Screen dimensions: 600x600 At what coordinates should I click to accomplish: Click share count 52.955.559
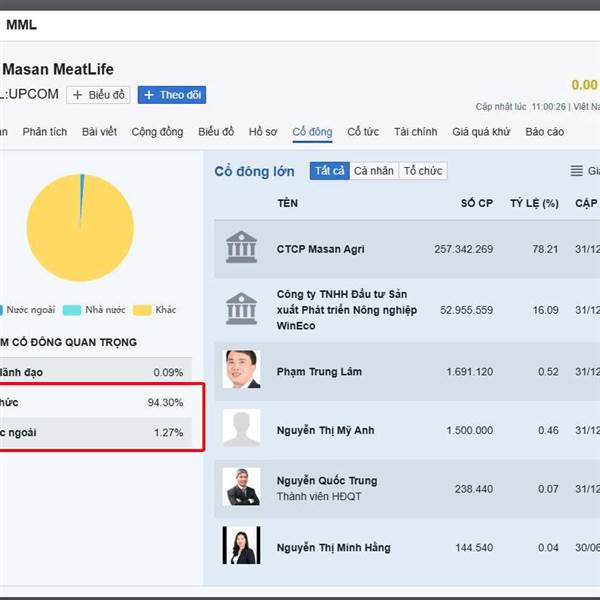click(x=466, y=310)
